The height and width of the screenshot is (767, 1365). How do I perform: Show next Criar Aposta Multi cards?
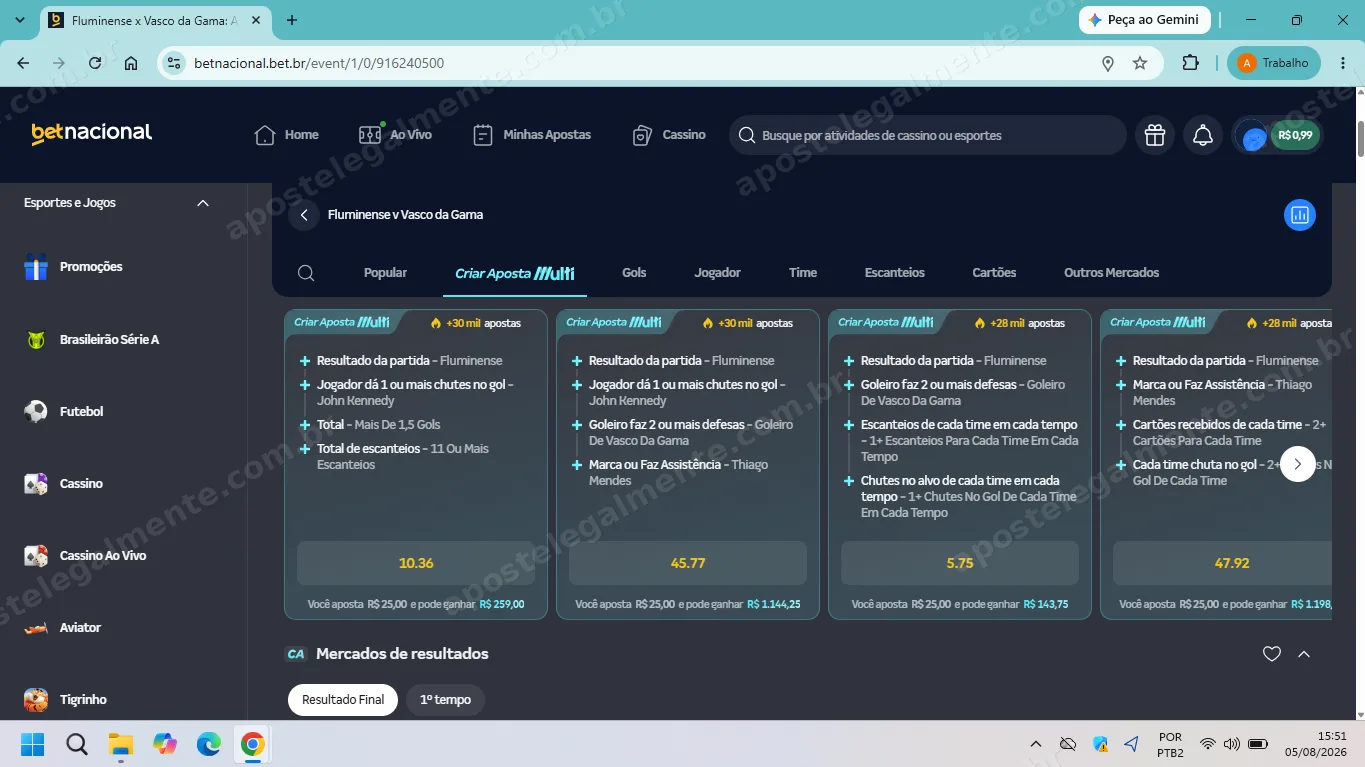click(x=1298, y=464)
